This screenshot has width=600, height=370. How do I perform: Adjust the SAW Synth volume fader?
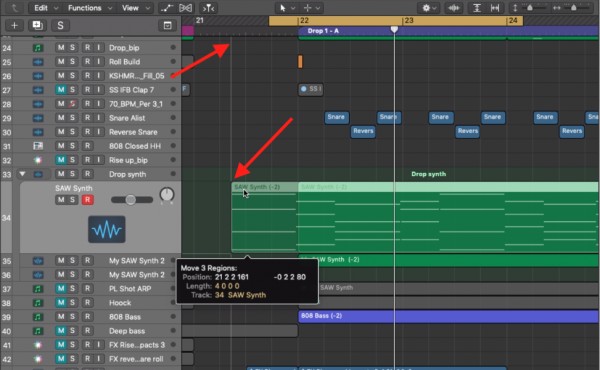pyautogui.click(x=131, y=200)
